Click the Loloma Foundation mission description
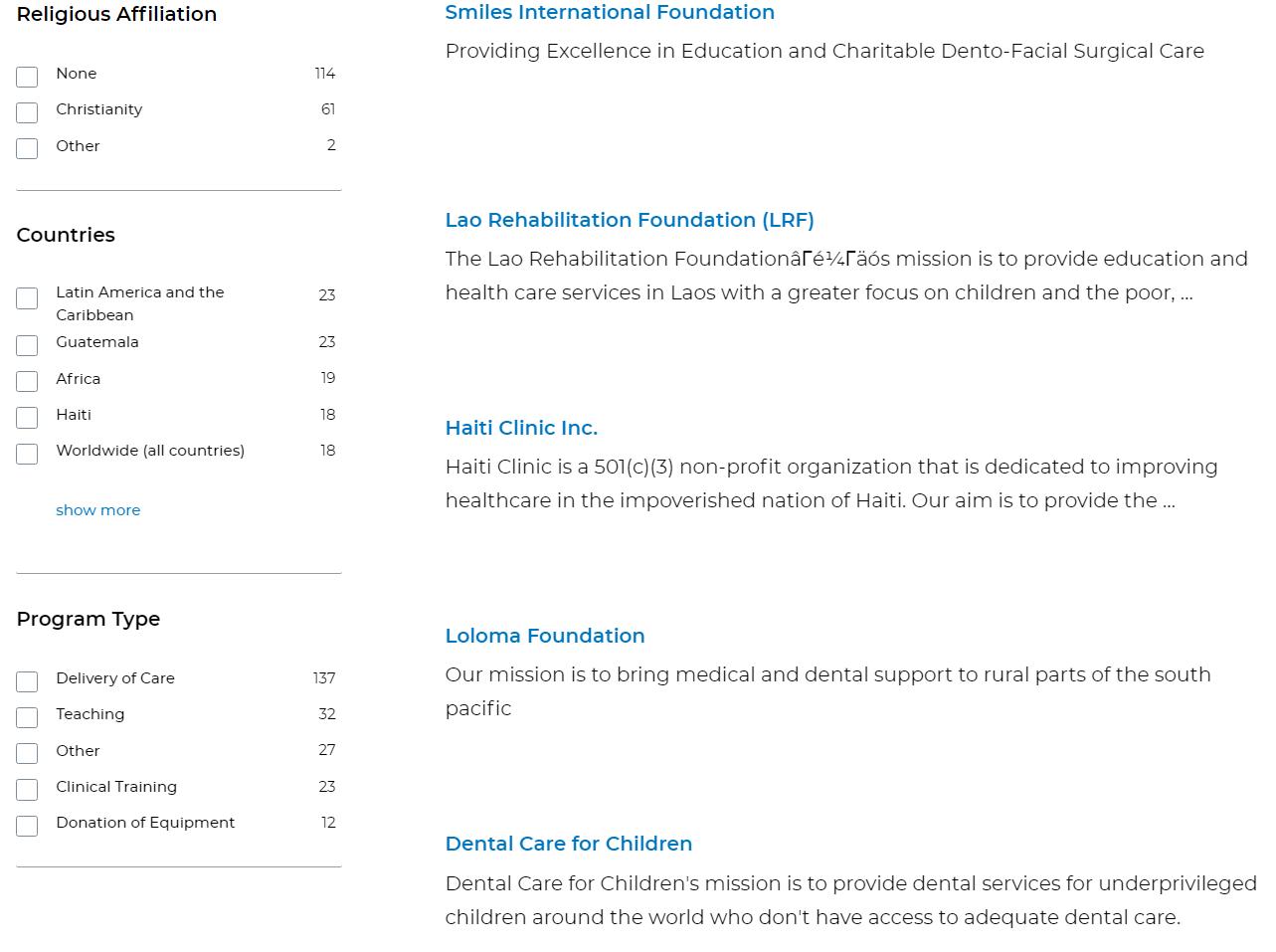1276x952 pixels. 827,690
